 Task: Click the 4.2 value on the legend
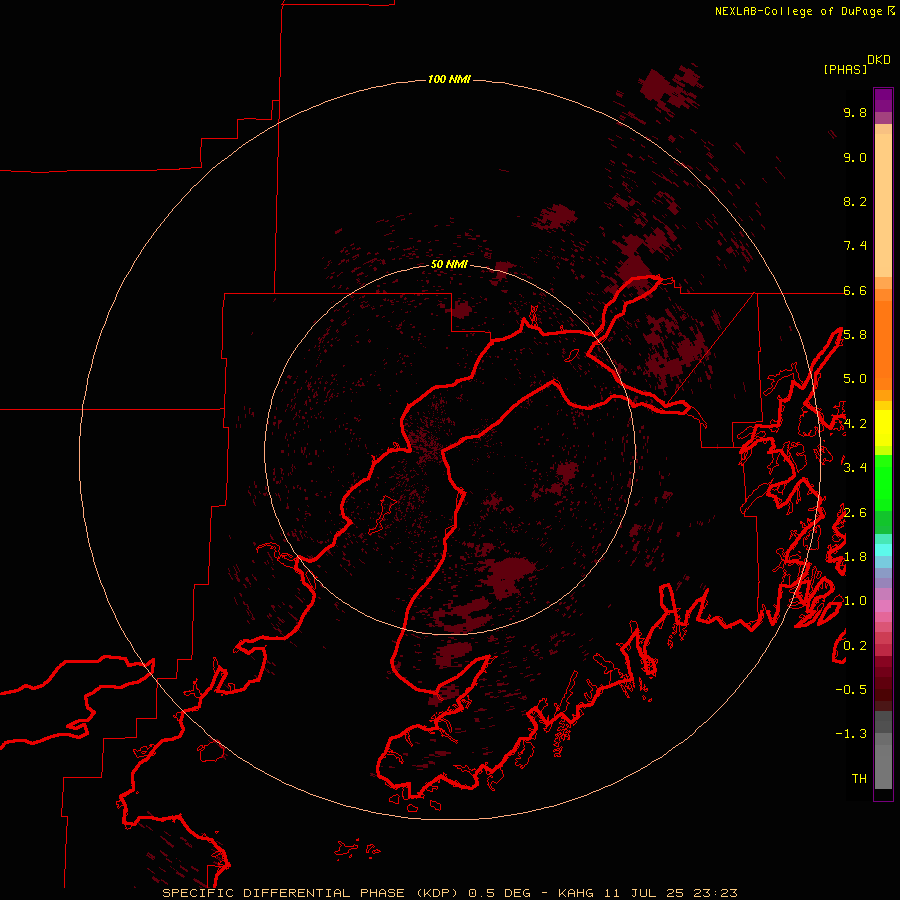pyautogui.click(x=855, y=424)
